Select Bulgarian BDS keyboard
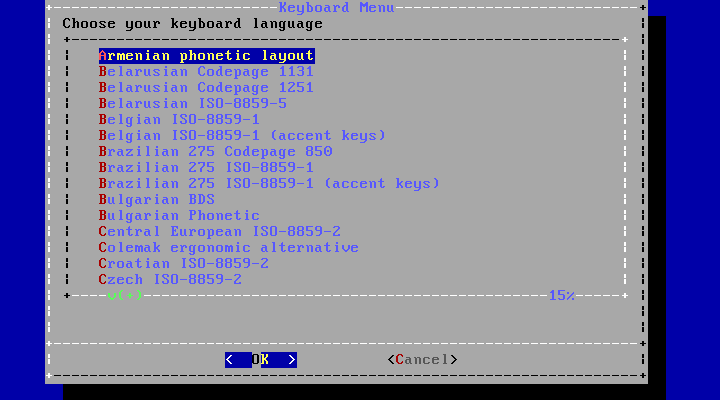The height and width of the screenshot is (400, 720). [x=156, y=200]
